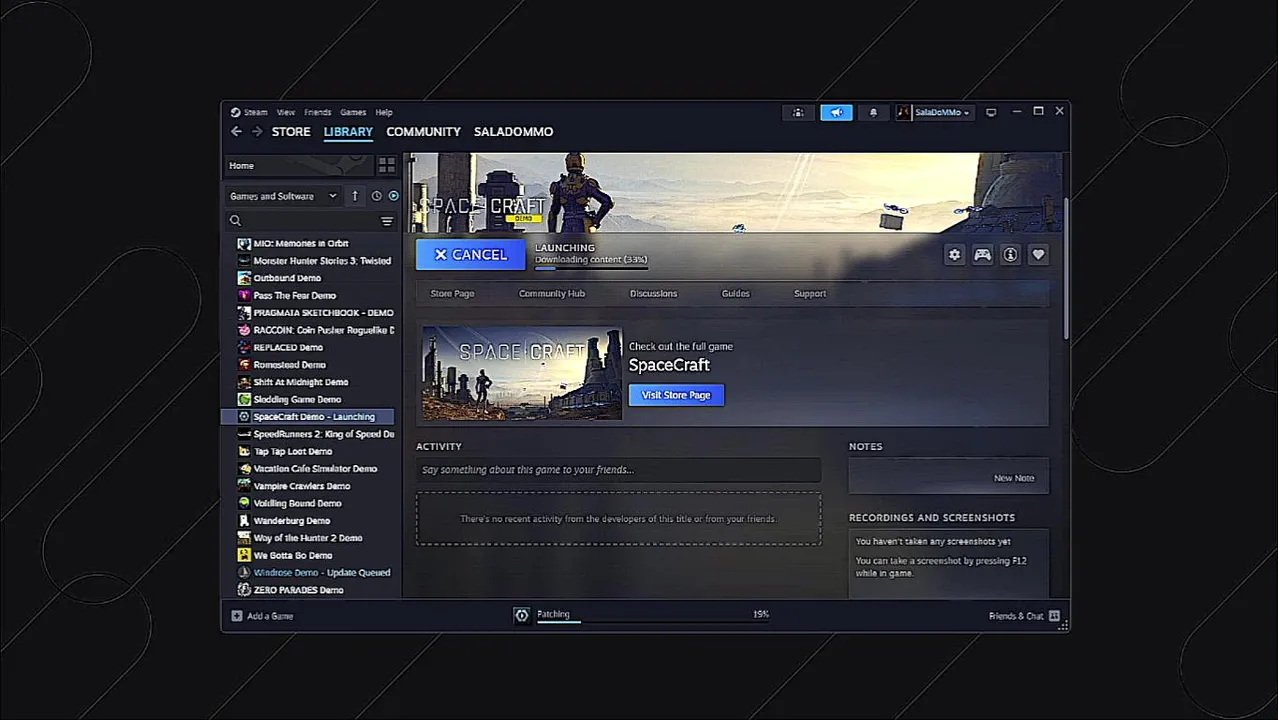Click the Outbound Demo game icon

[x=244, y=278]
